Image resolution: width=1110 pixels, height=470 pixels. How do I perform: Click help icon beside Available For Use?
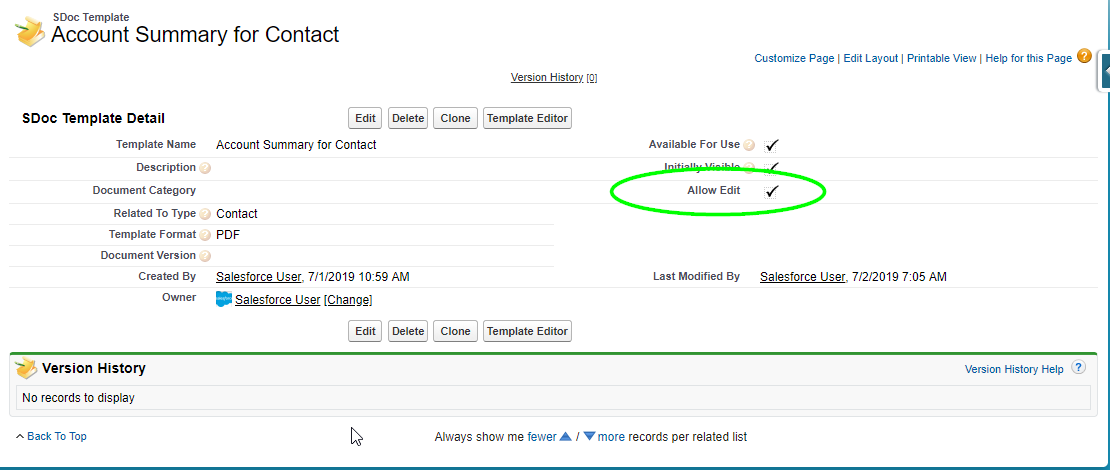[x=748, y=145]
